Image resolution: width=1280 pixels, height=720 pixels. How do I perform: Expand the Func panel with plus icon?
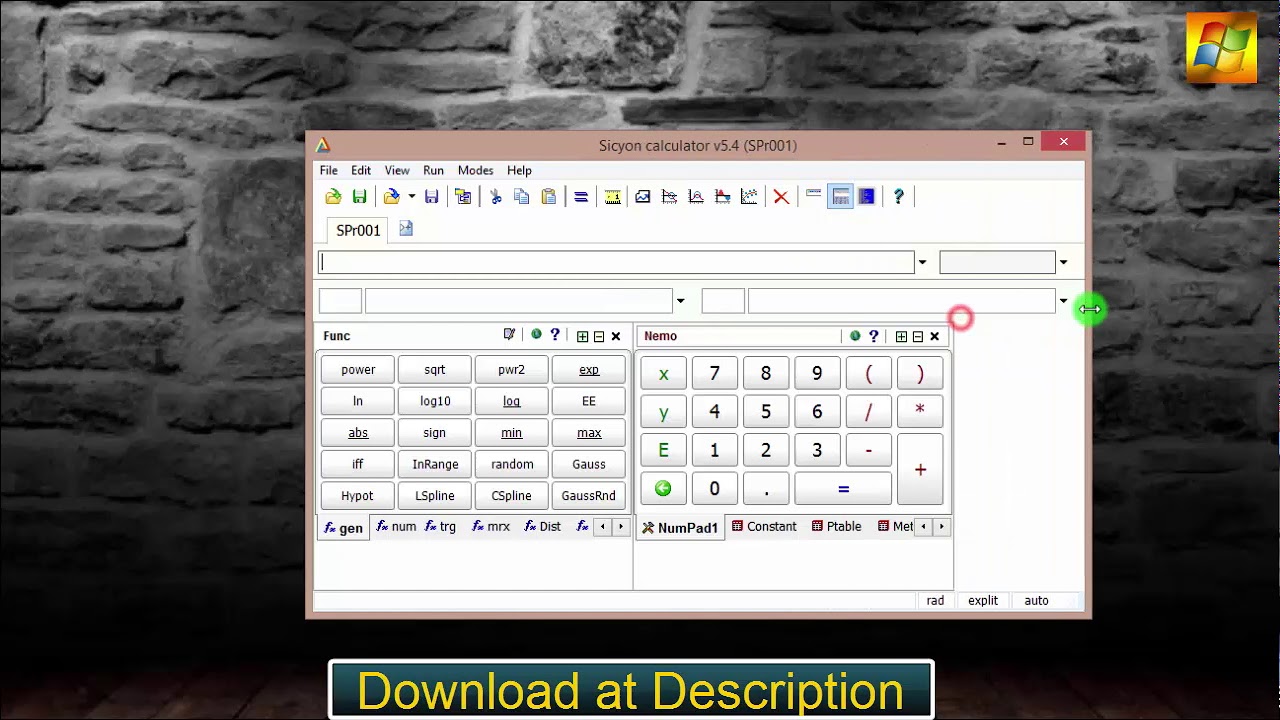click(582, 336)
